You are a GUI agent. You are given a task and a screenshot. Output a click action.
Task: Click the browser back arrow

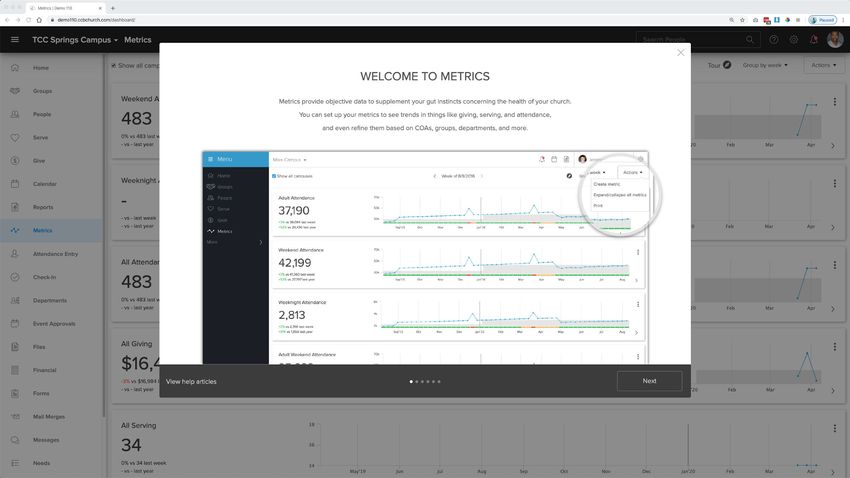[7, 20]
